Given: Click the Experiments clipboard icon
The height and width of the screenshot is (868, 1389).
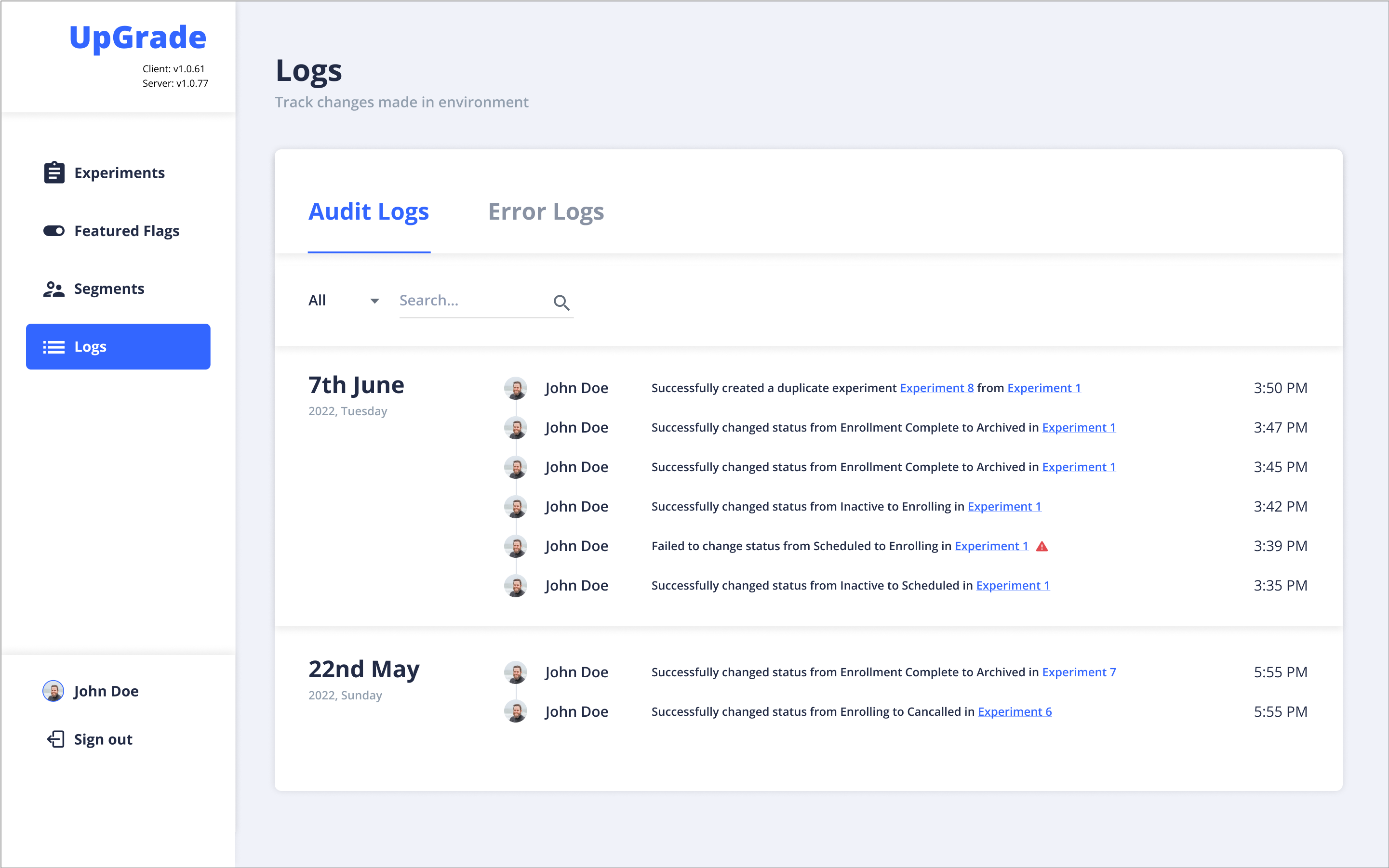Looking at the screenshot, I should 54,172.
